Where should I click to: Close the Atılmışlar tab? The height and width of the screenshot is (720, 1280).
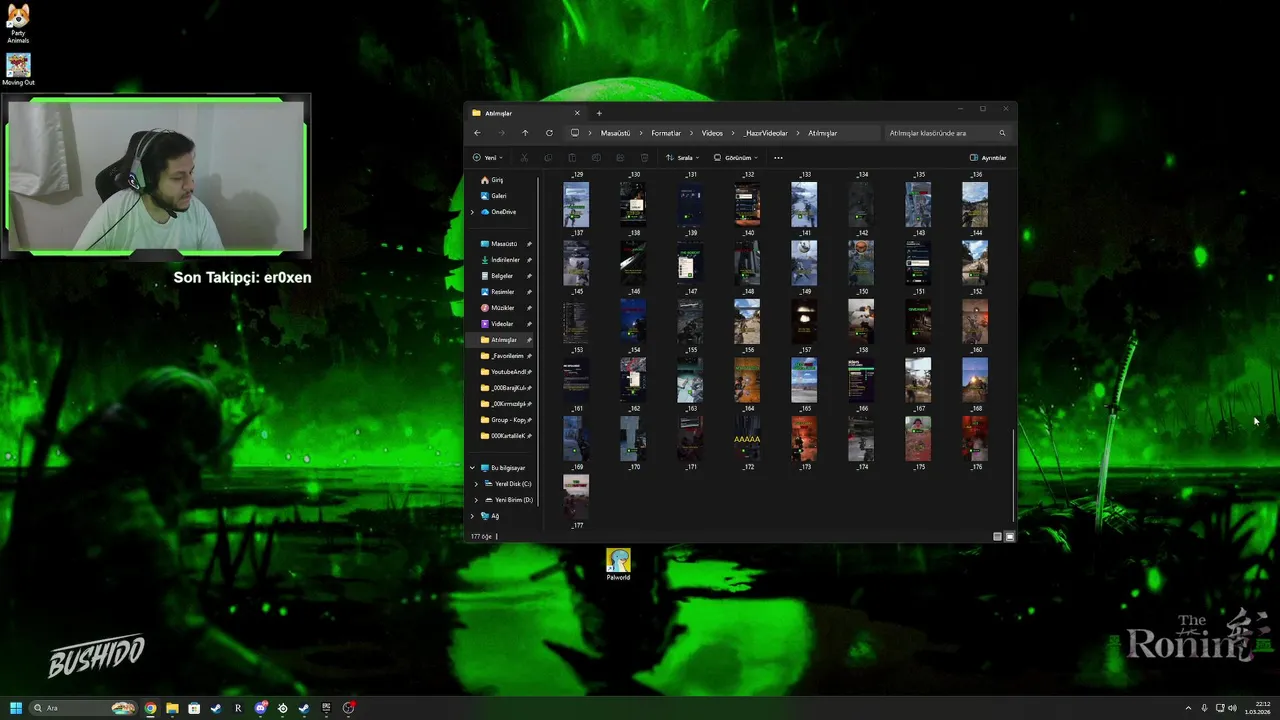click(577, 113)
